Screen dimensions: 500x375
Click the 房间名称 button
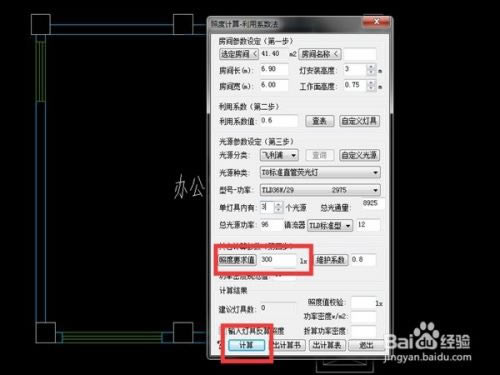point(320,54)
